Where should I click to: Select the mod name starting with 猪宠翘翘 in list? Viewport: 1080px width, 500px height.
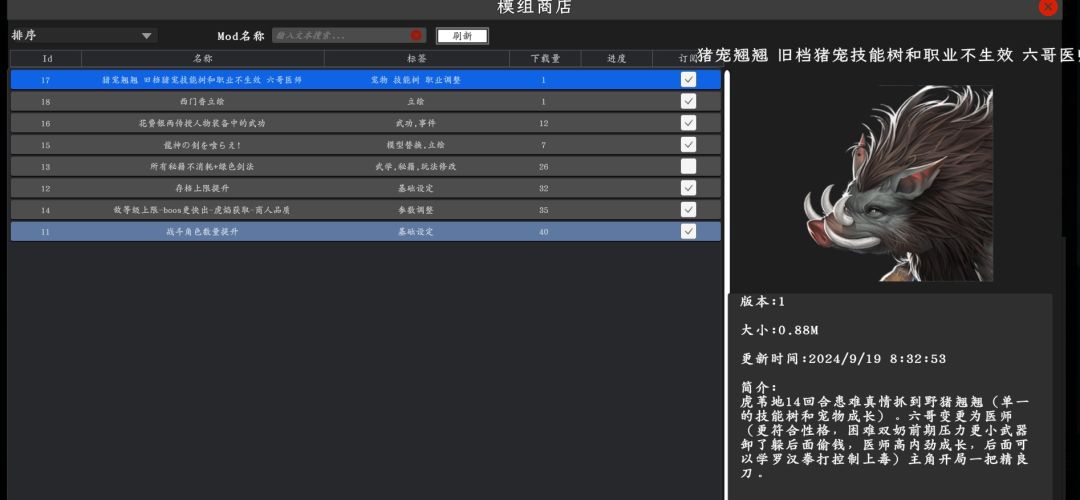pos(202,80)
